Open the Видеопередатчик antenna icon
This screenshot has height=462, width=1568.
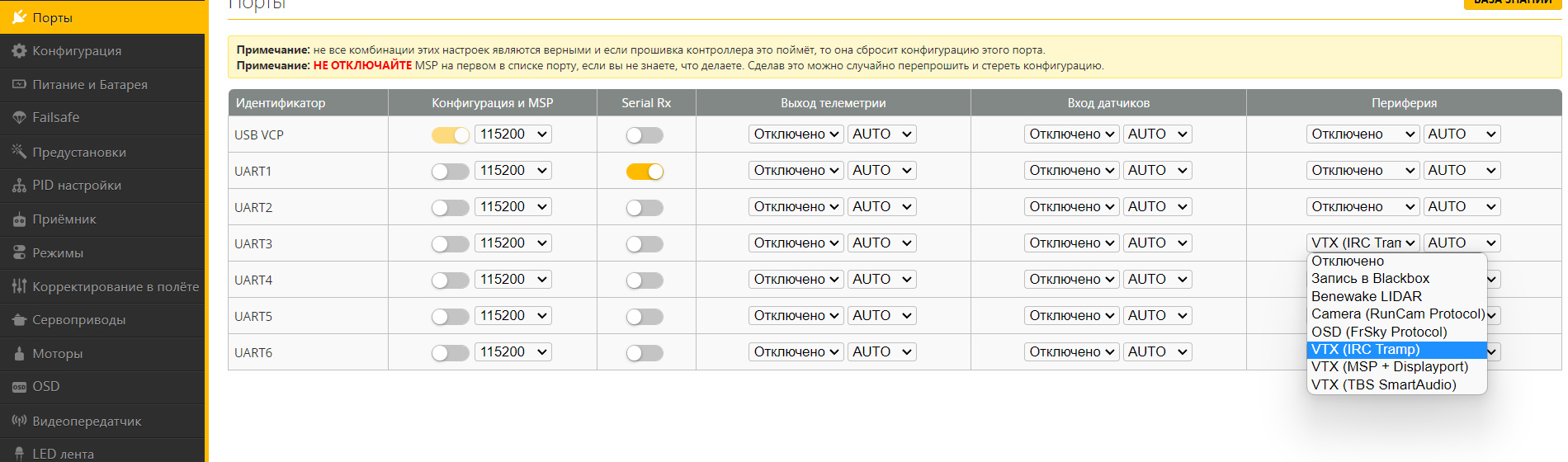(x=19, y=421)
